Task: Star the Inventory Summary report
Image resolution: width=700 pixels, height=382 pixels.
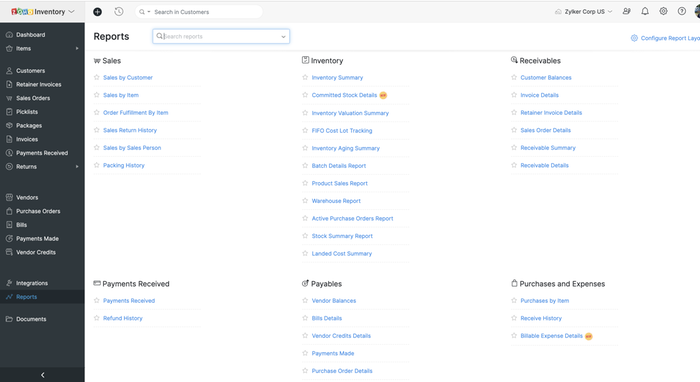Action: pos(305,77)
